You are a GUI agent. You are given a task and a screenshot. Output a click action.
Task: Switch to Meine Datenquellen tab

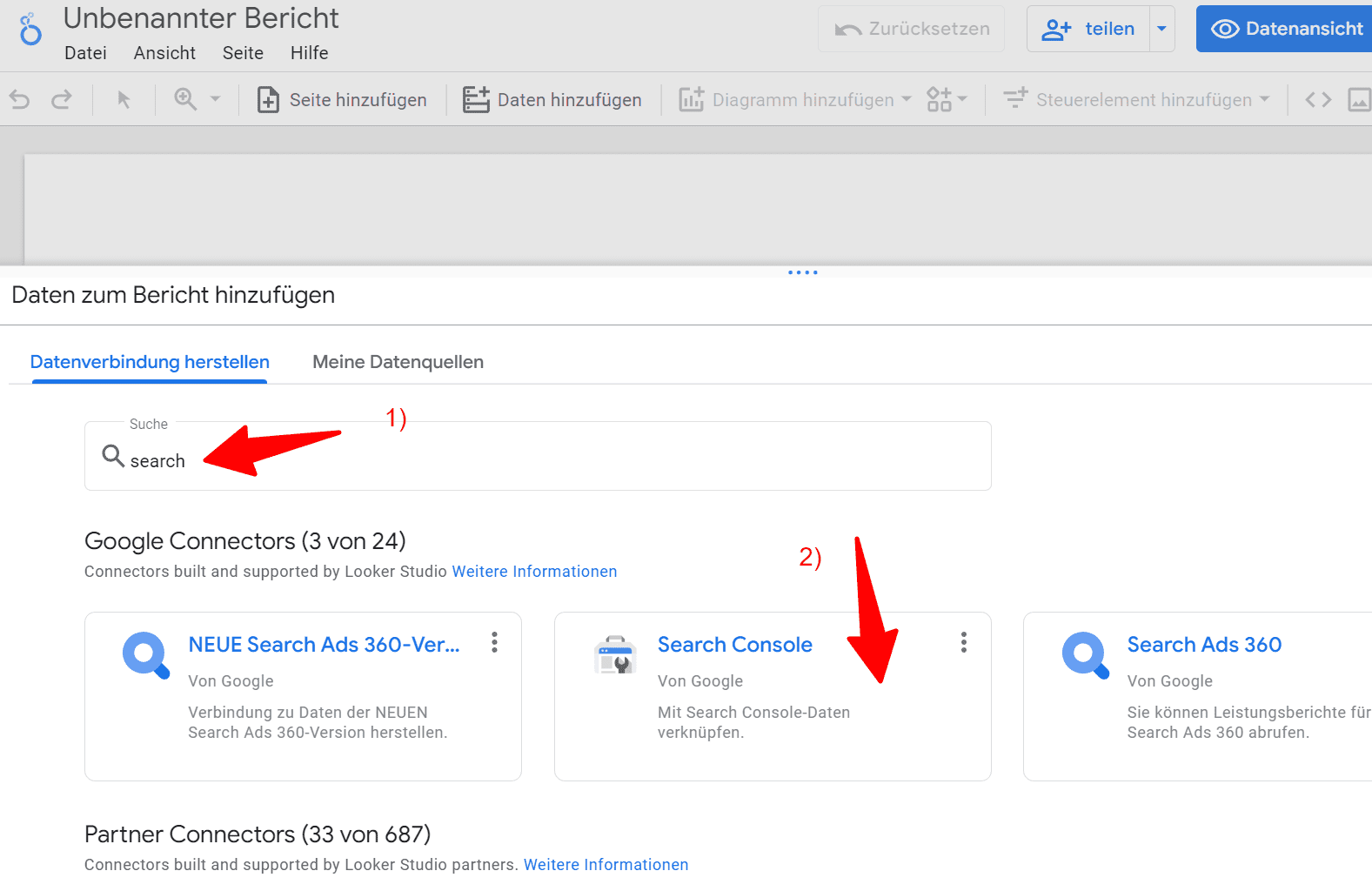pyautogui.click(x=398, y=362)
